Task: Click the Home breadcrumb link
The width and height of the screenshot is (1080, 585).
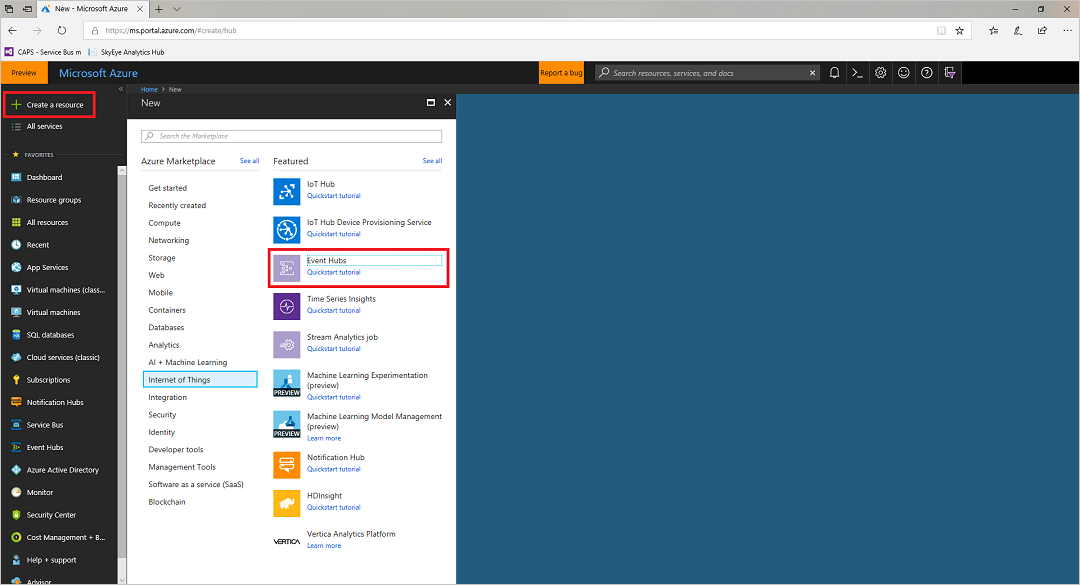Action: point(149,90)
